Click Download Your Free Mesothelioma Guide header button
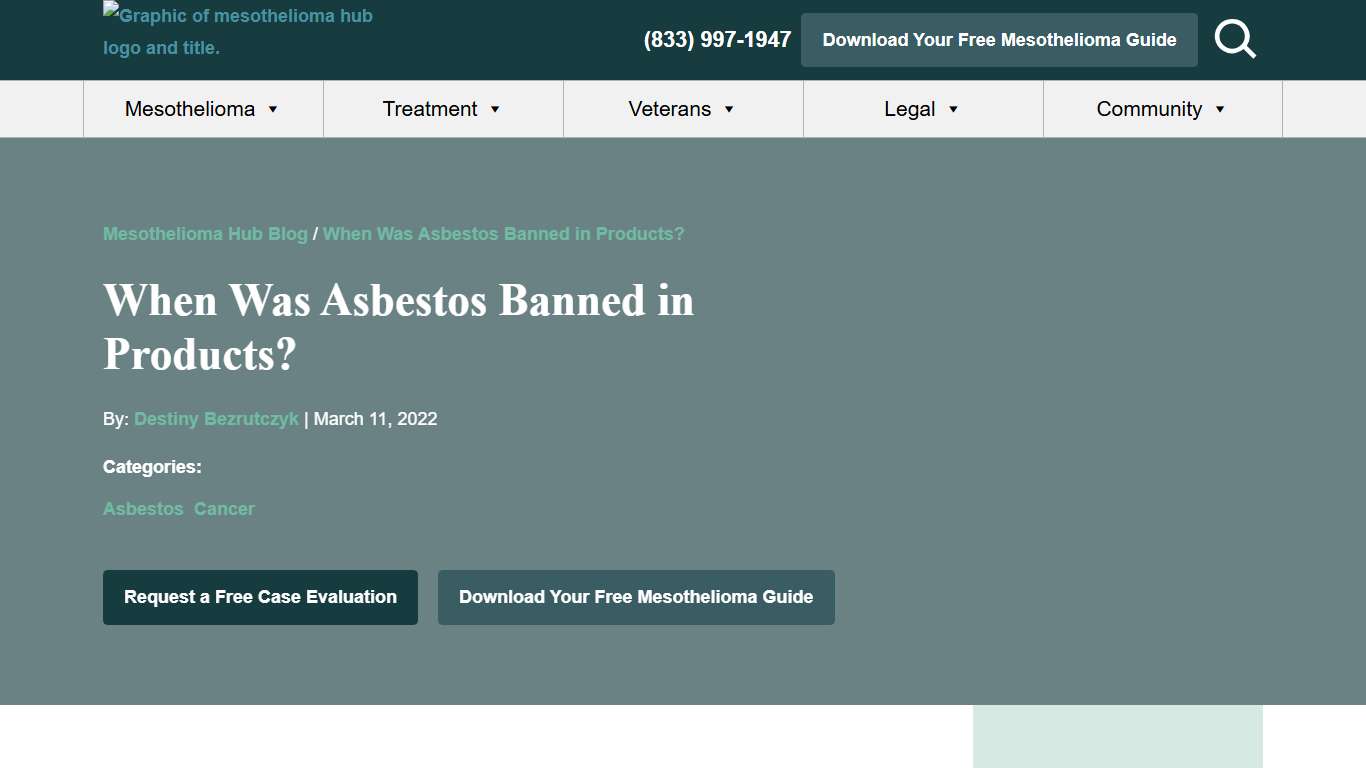1366x768 pixels. (999, 40)
